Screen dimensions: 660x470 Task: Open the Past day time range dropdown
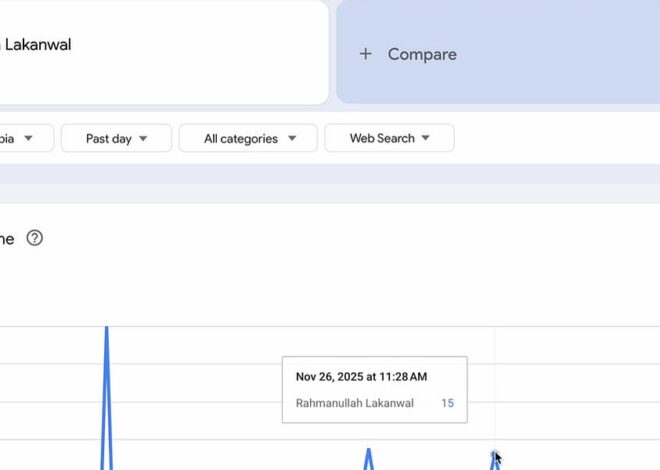(x=116, y=138)
